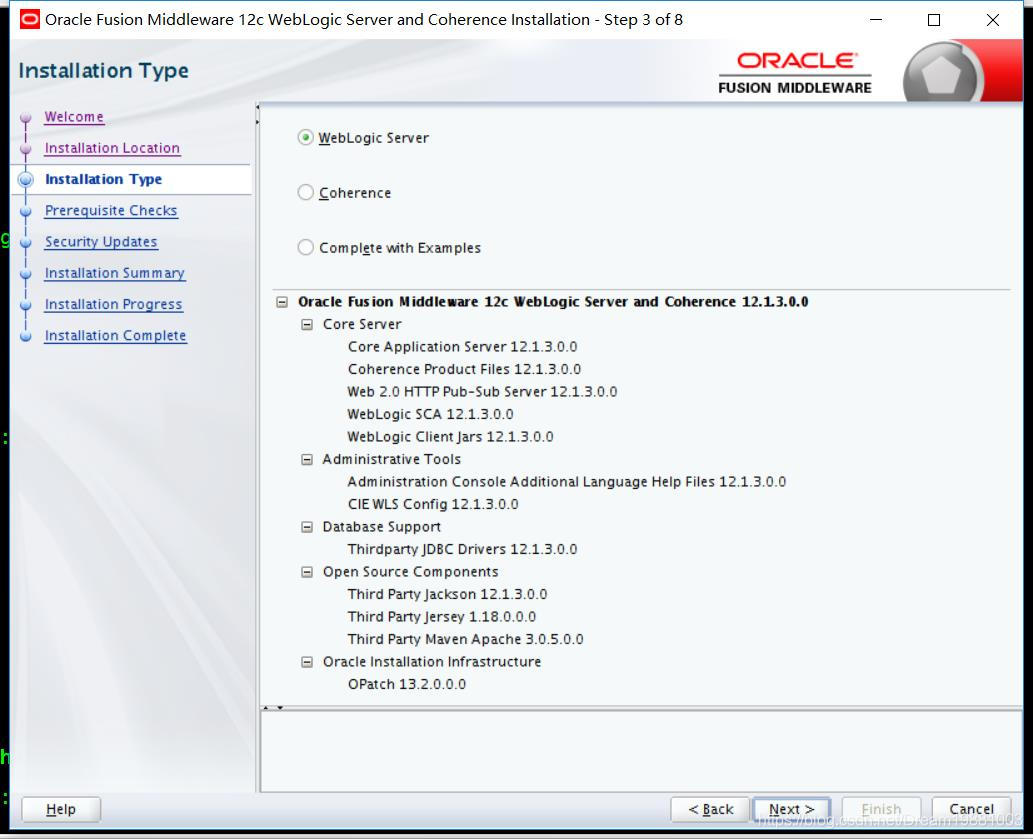Select Complete with Examples radio button

(x=305, y=248)
